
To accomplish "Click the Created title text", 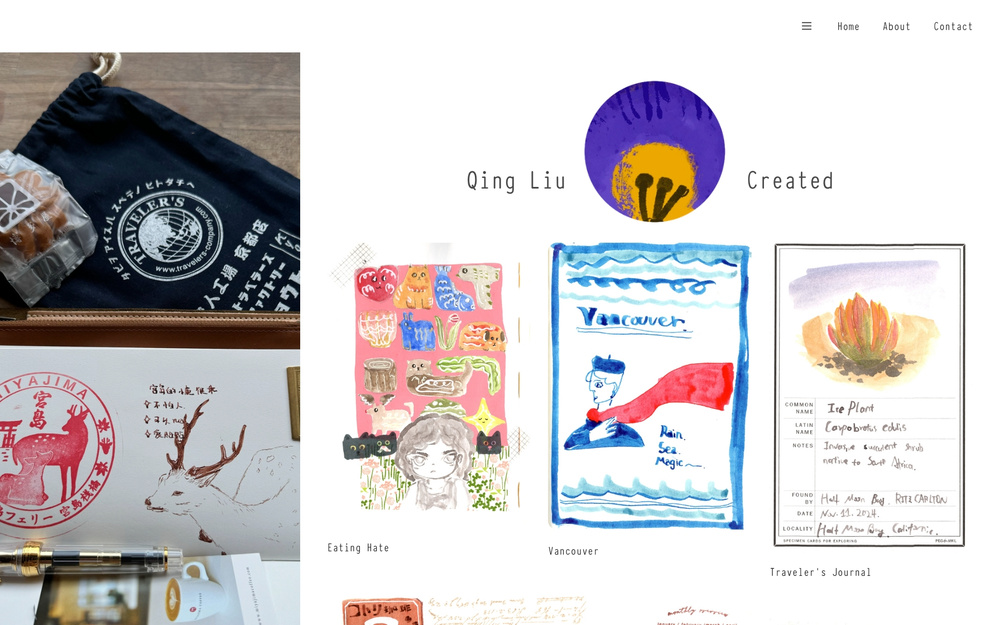I will [790, 181].
